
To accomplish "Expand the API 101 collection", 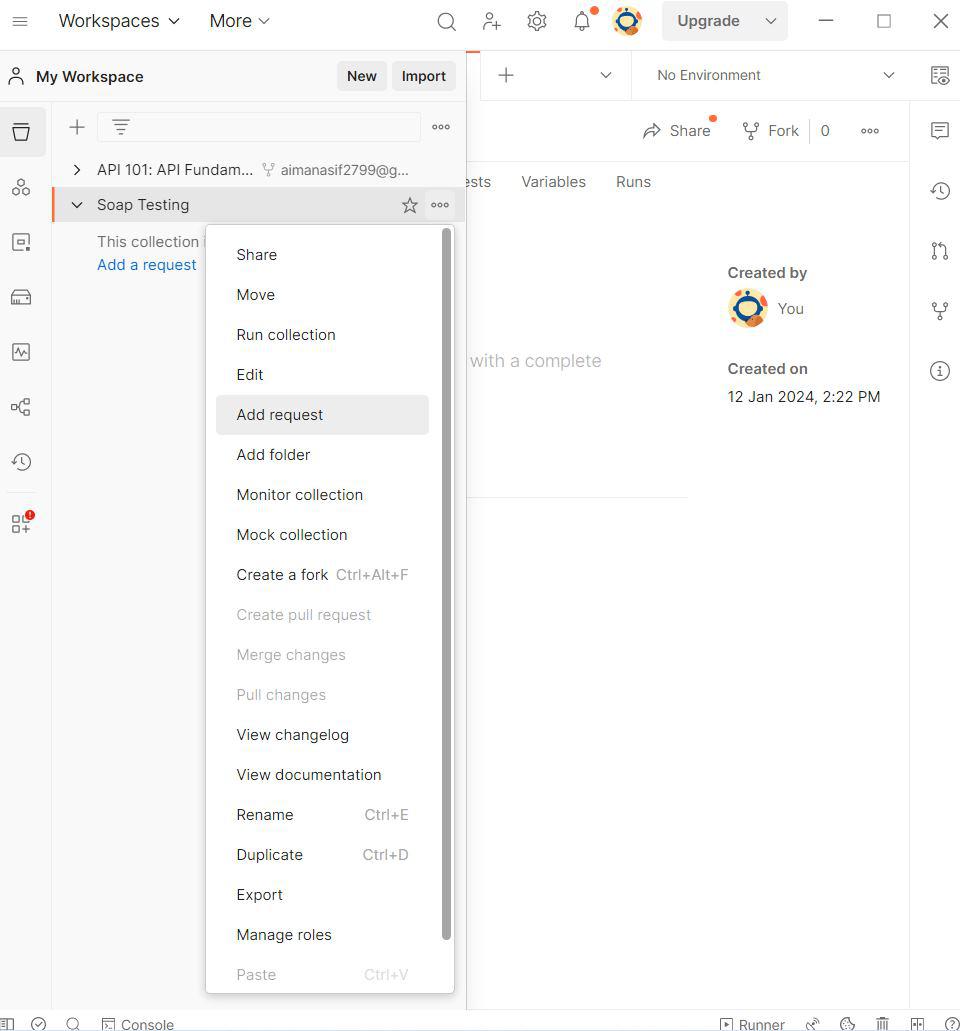I will 77,170.
